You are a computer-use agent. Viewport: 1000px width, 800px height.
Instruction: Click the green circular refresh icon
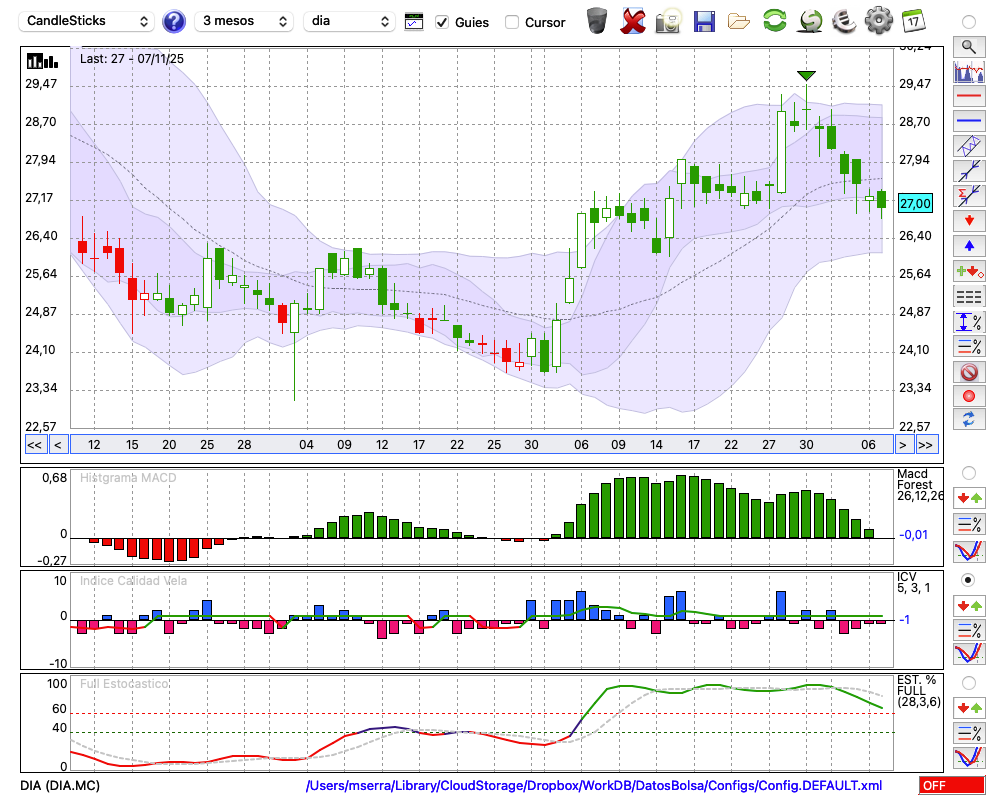[x=774, y=20]
